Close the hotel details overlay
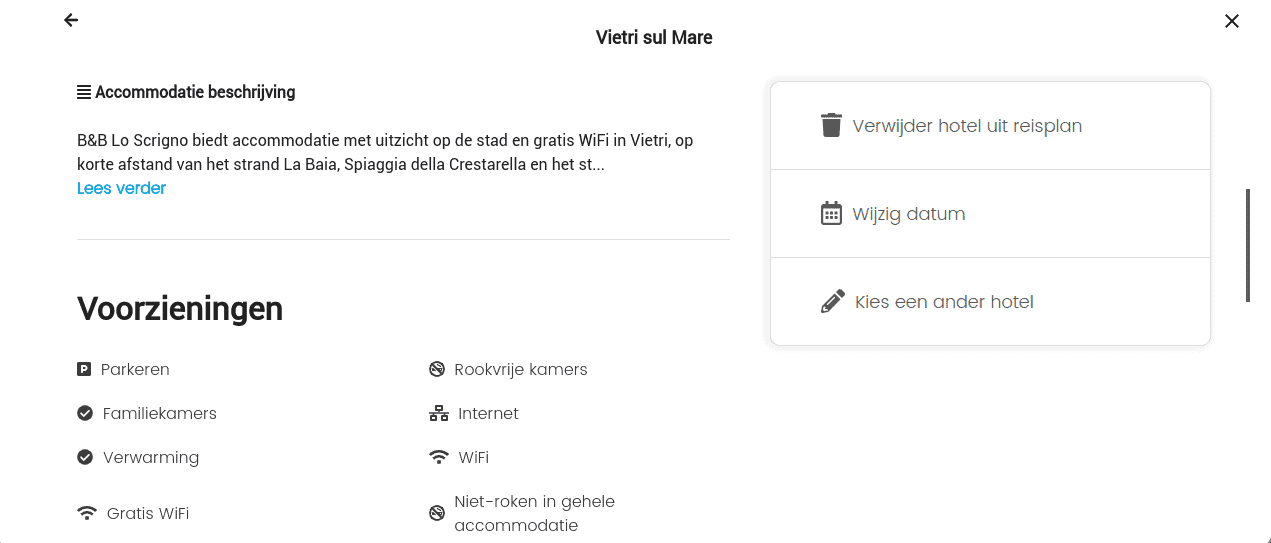The image size is (1271, 543). pos(1232,21)
